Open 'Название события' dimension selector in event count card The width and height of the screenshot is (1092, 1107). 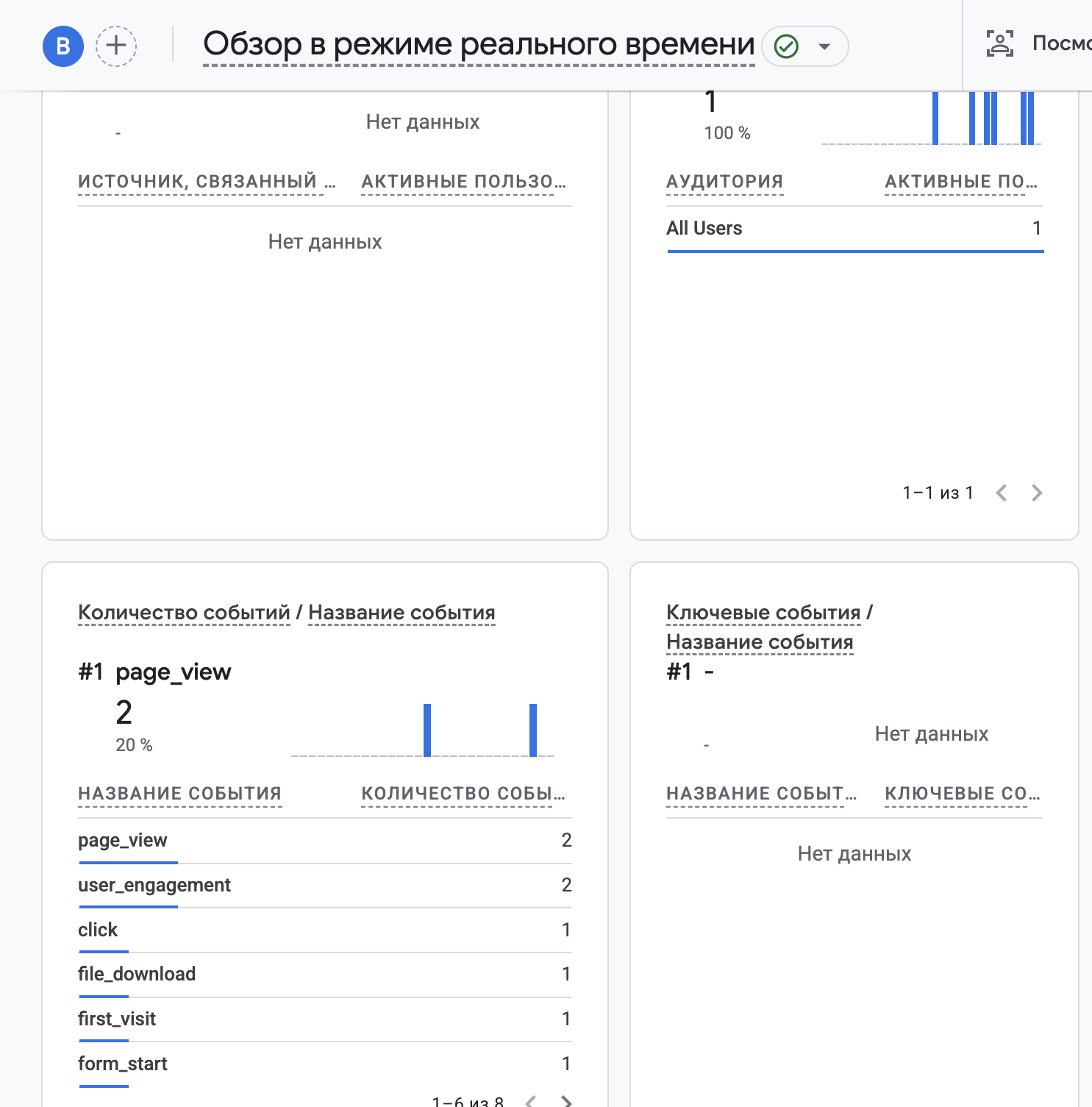402,613
